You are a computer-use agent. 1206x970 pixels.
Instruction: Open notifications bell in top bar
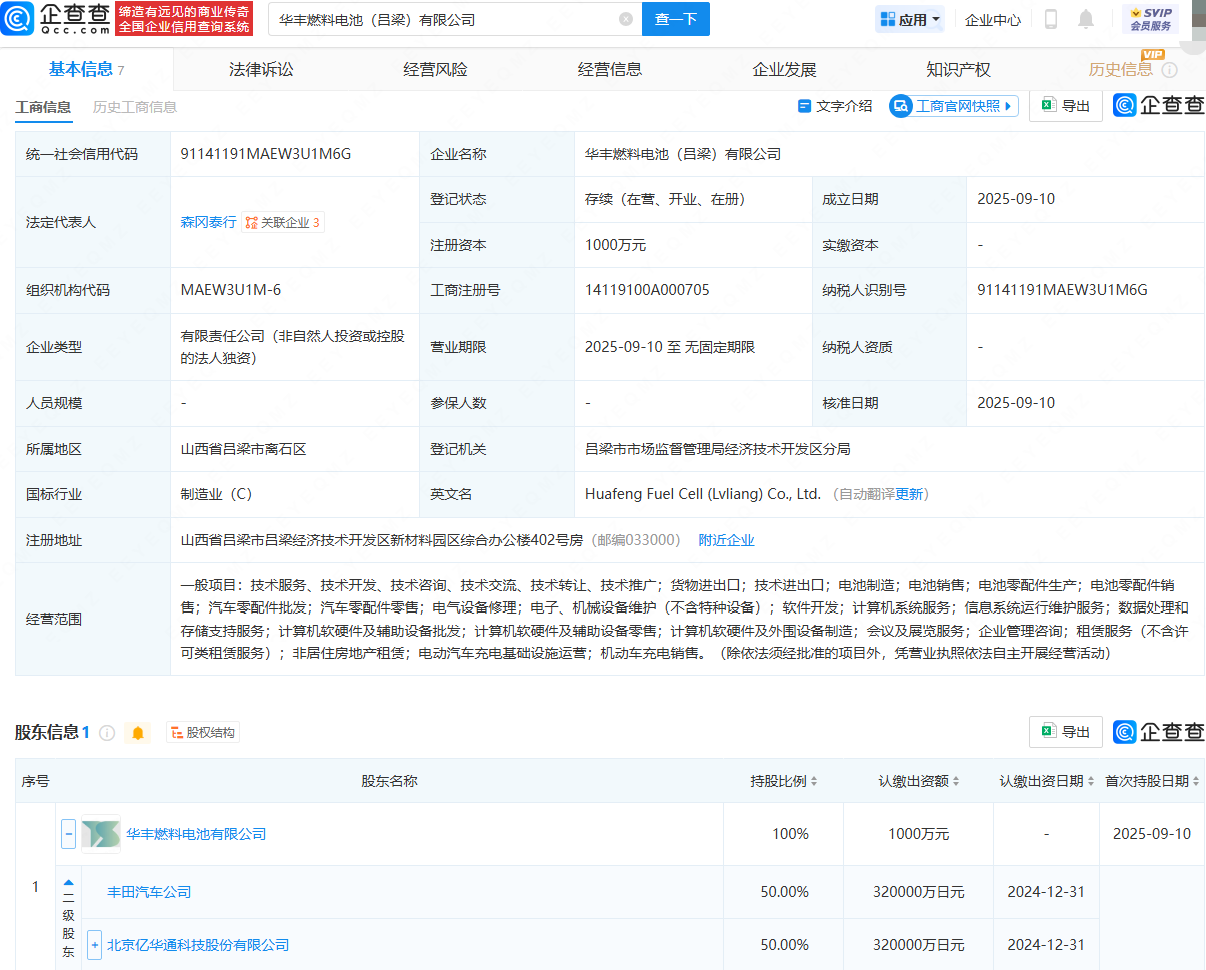pyautogui.click(x=1086, y=19)
